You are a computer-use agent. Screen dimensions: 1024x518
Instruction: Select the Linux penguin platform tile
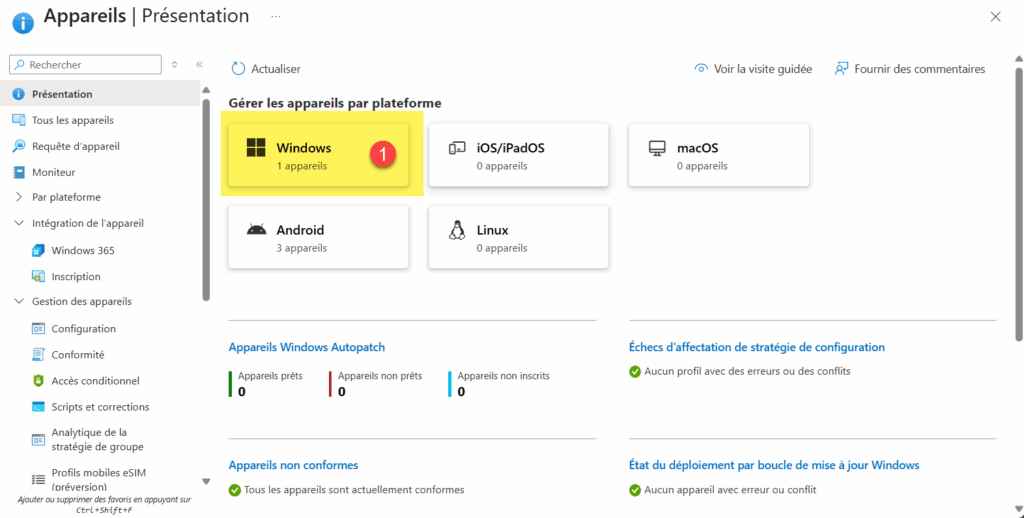518,238
